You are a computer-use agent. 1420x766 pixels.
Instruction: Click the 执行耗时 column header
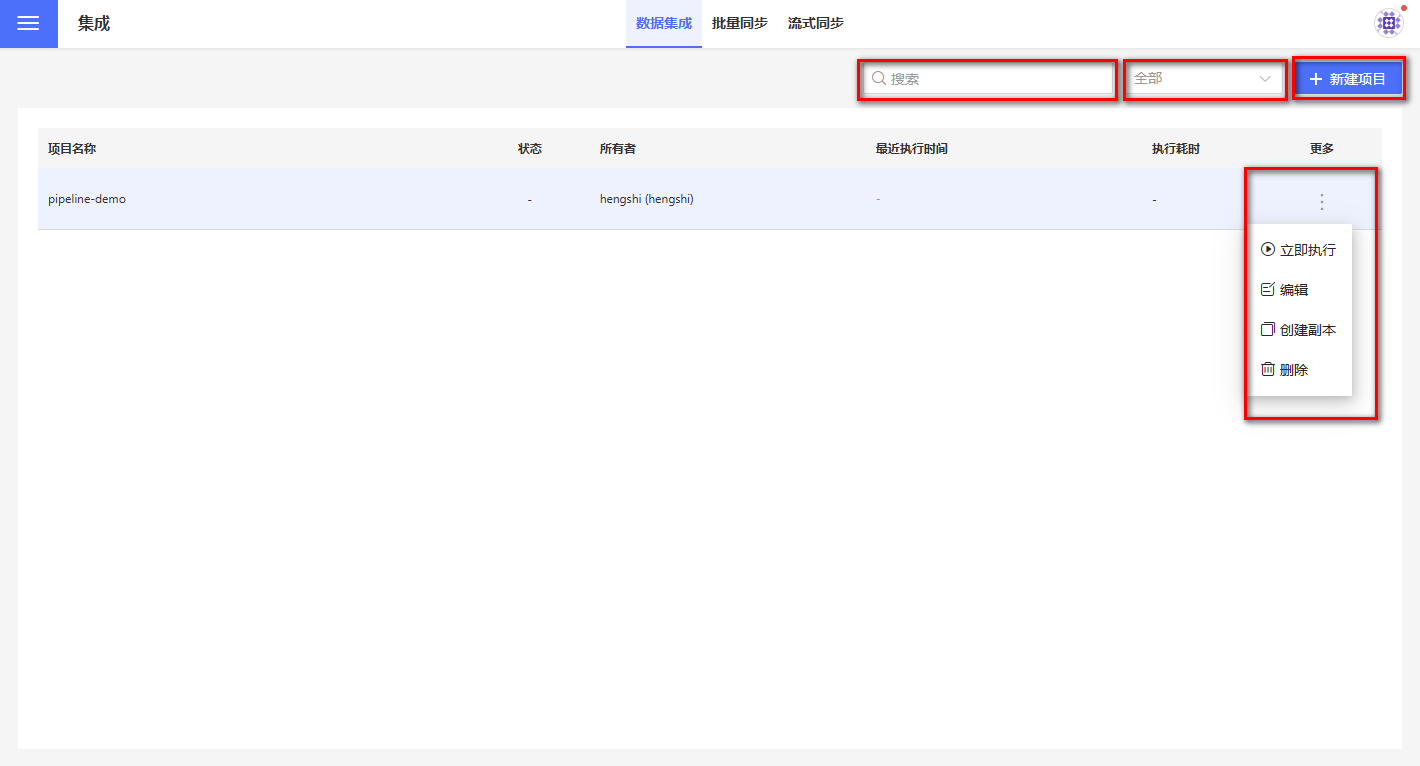(1175, 149)
